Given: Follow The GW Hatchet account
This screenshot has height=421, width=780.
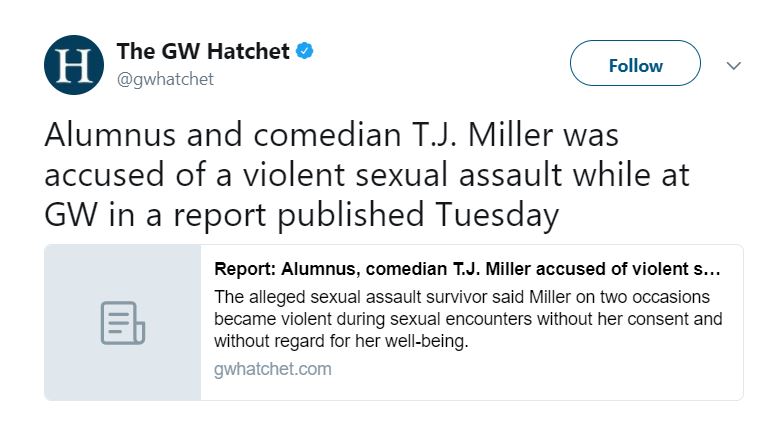Looking at the screenshot, I should [x=635, y=65].
